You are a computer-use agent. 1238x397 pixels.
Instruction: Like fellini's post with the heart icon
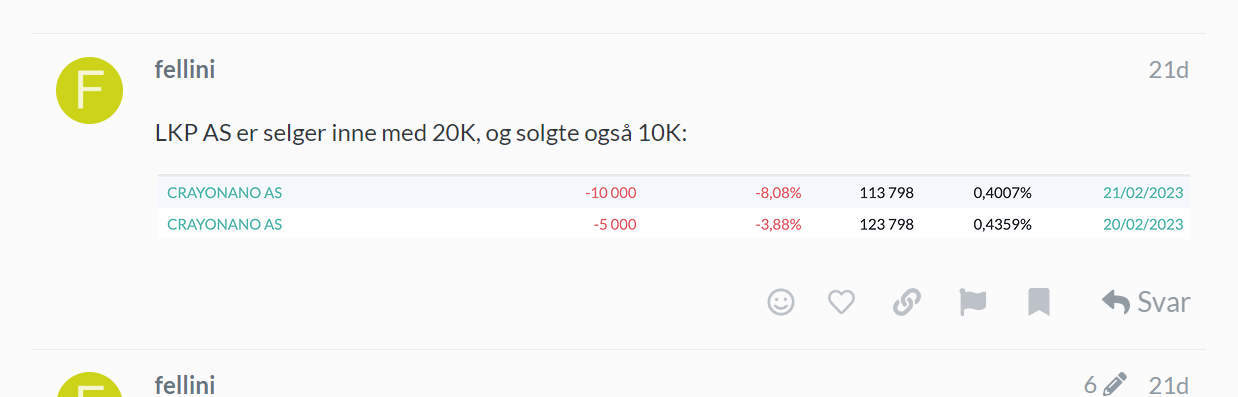(x=842, y=302)
